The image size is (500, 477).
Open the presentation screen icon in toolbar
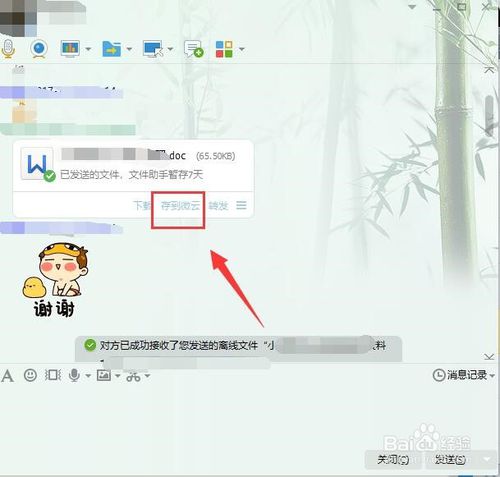click(70, 49)
